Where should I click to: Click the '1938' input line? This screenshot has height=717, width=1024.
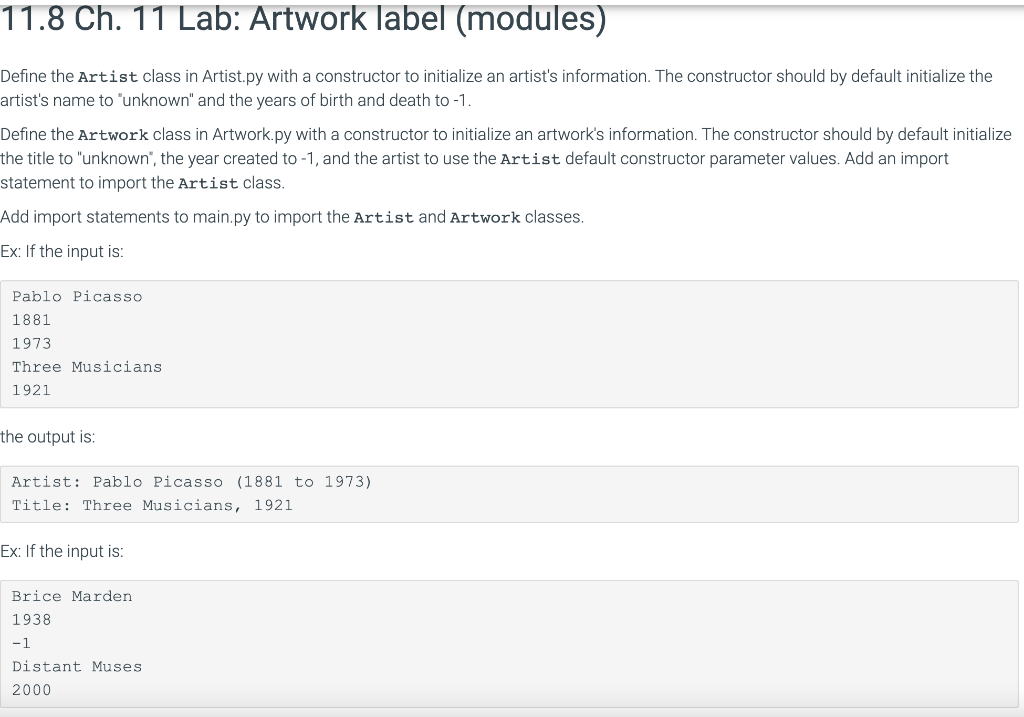pyautogui.click(x=31, y=620)
